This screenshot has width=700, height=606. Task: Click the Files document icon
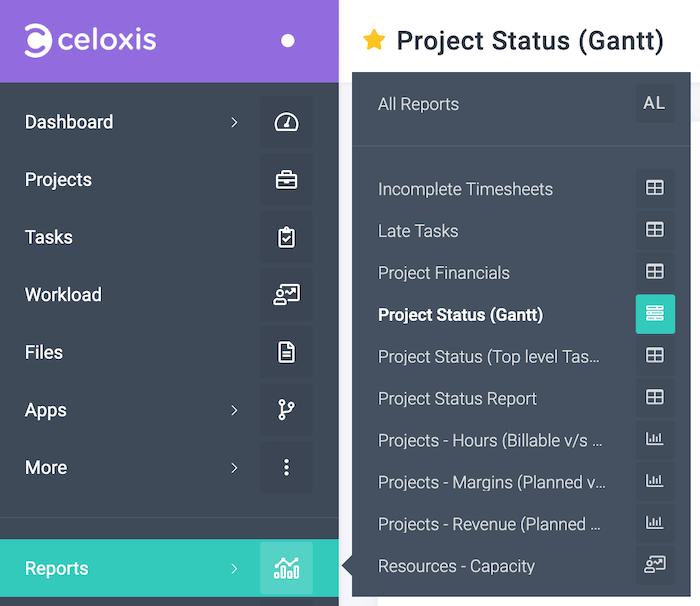coord(286,352)
